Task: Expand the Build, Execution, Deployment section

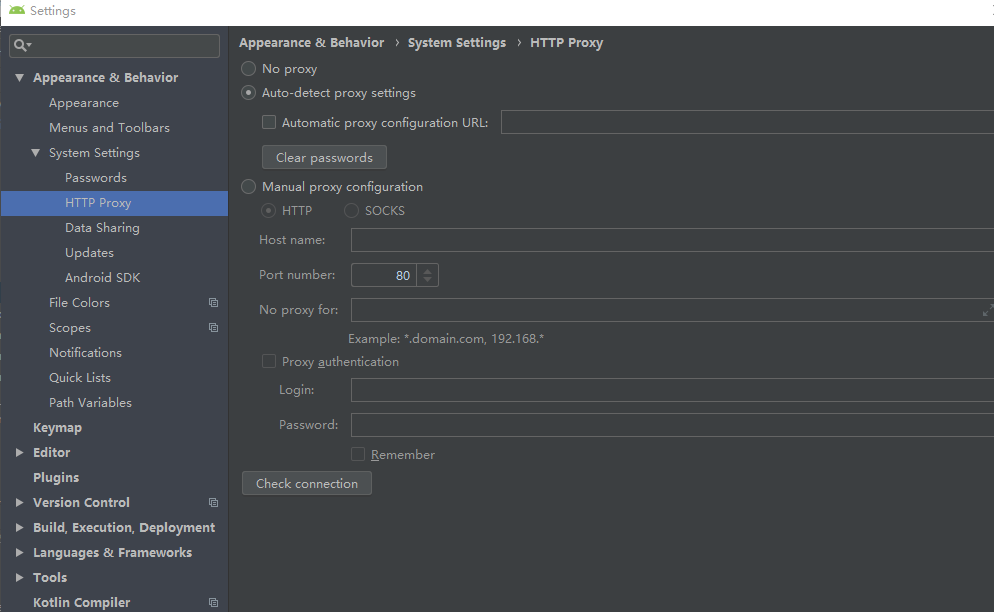Action: [x=18, y=527]
